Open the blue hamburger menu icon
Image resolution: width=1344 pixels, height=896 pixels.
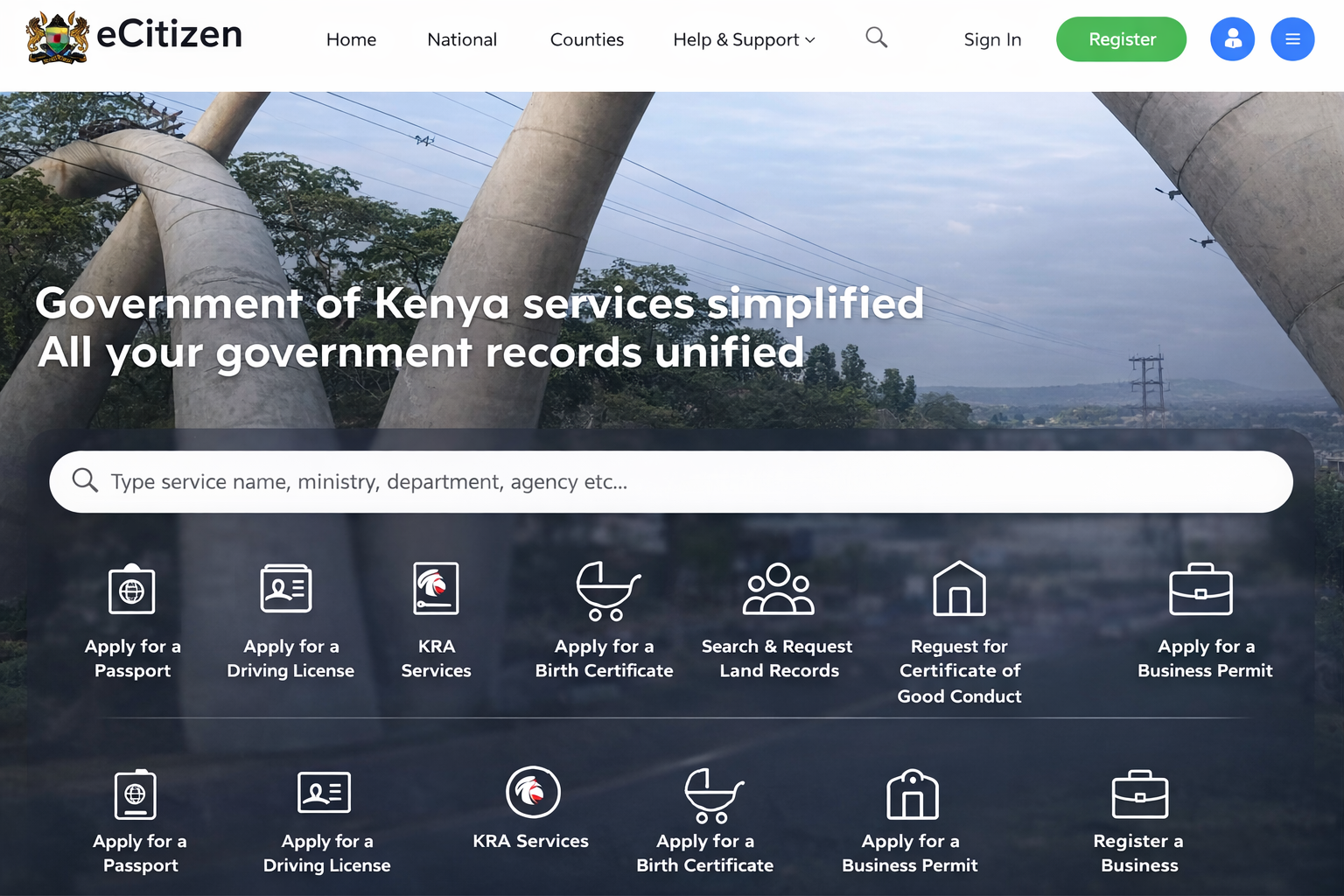tap(1292, 39)
